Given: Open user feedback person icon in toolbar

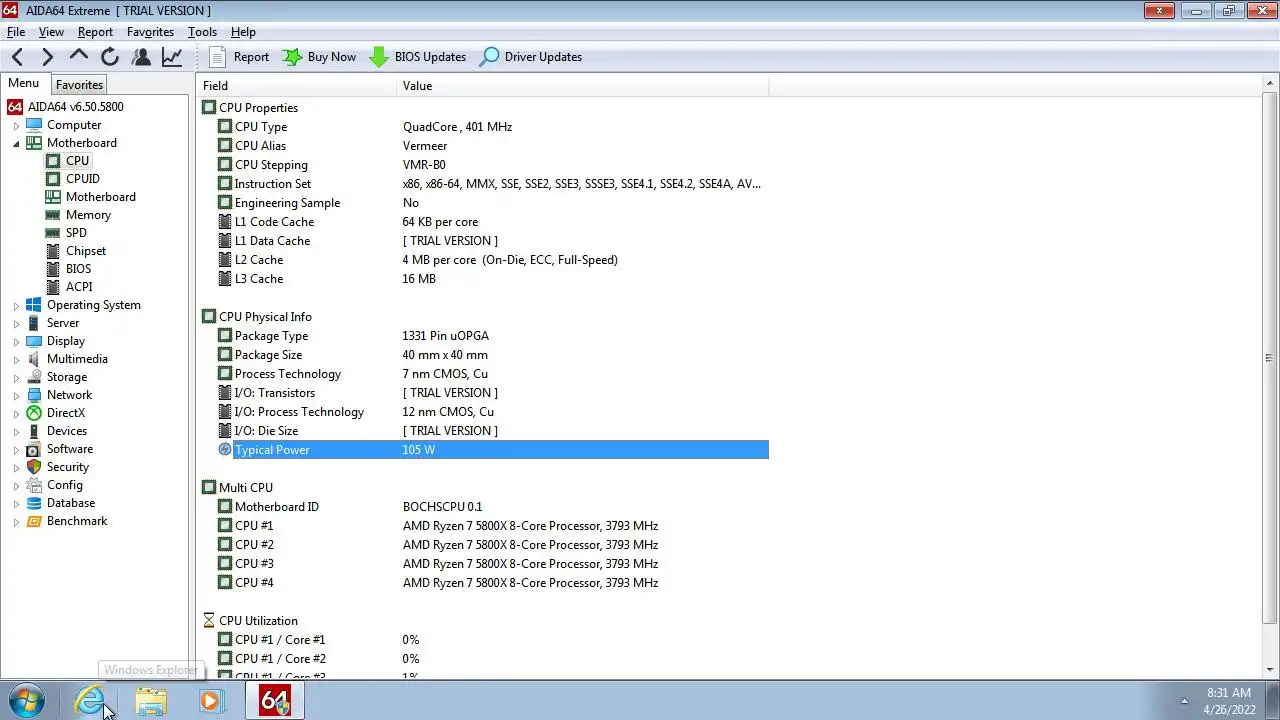Looking at the screenshot, I should [x=141, y=57].
